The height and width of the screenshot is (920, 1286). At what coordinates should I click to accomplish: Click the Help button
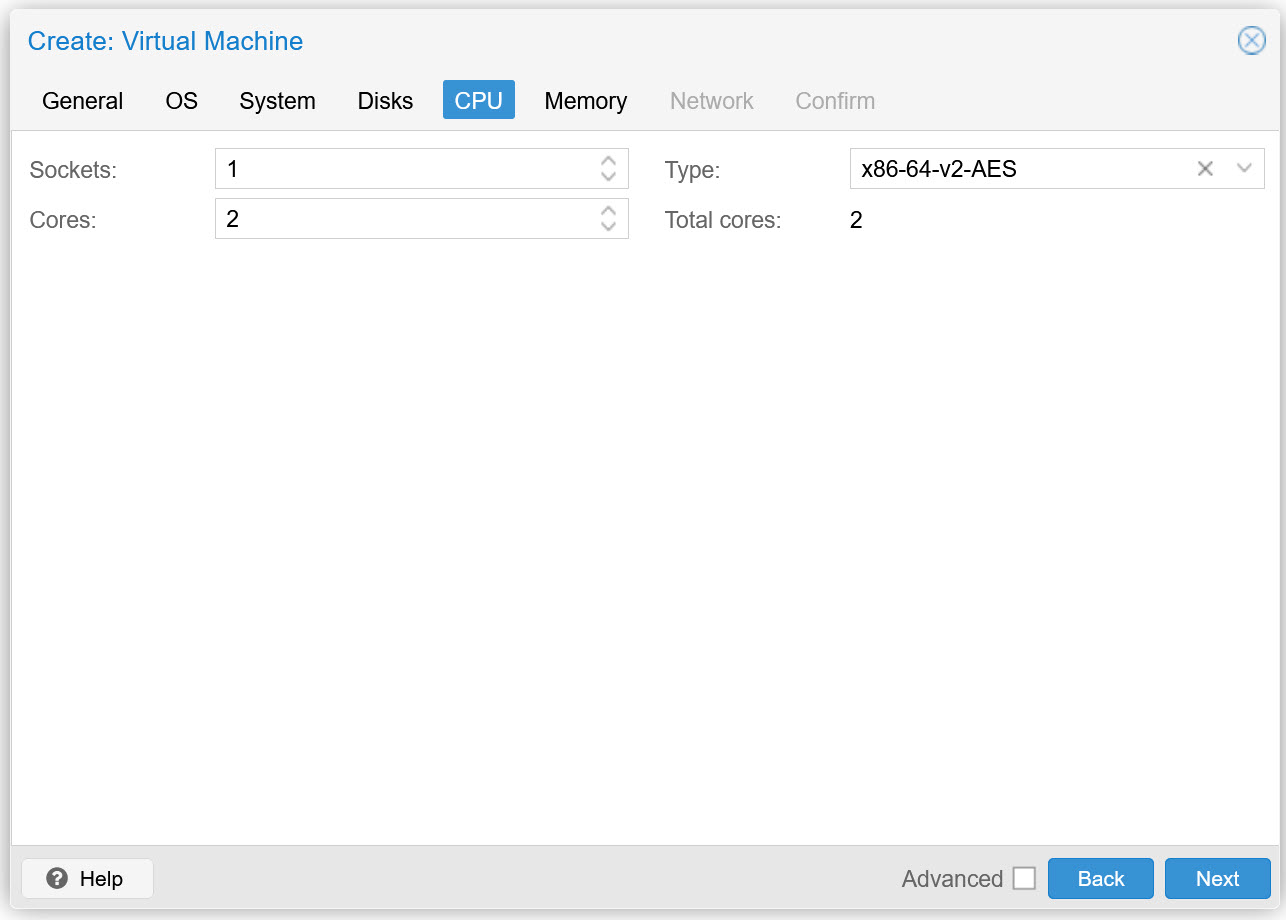87,878
